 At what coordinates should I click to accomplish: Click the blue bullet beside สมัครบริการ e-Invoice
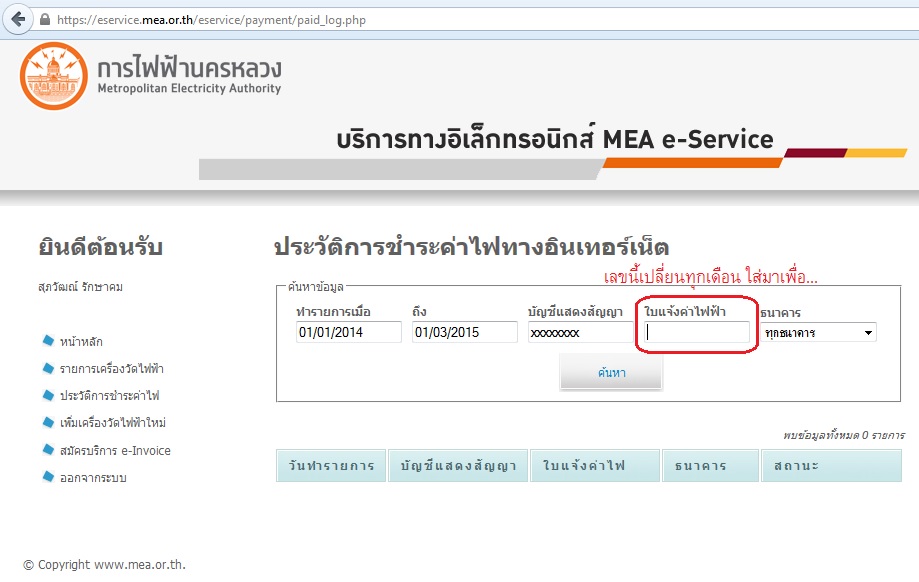tap(48, 450)
